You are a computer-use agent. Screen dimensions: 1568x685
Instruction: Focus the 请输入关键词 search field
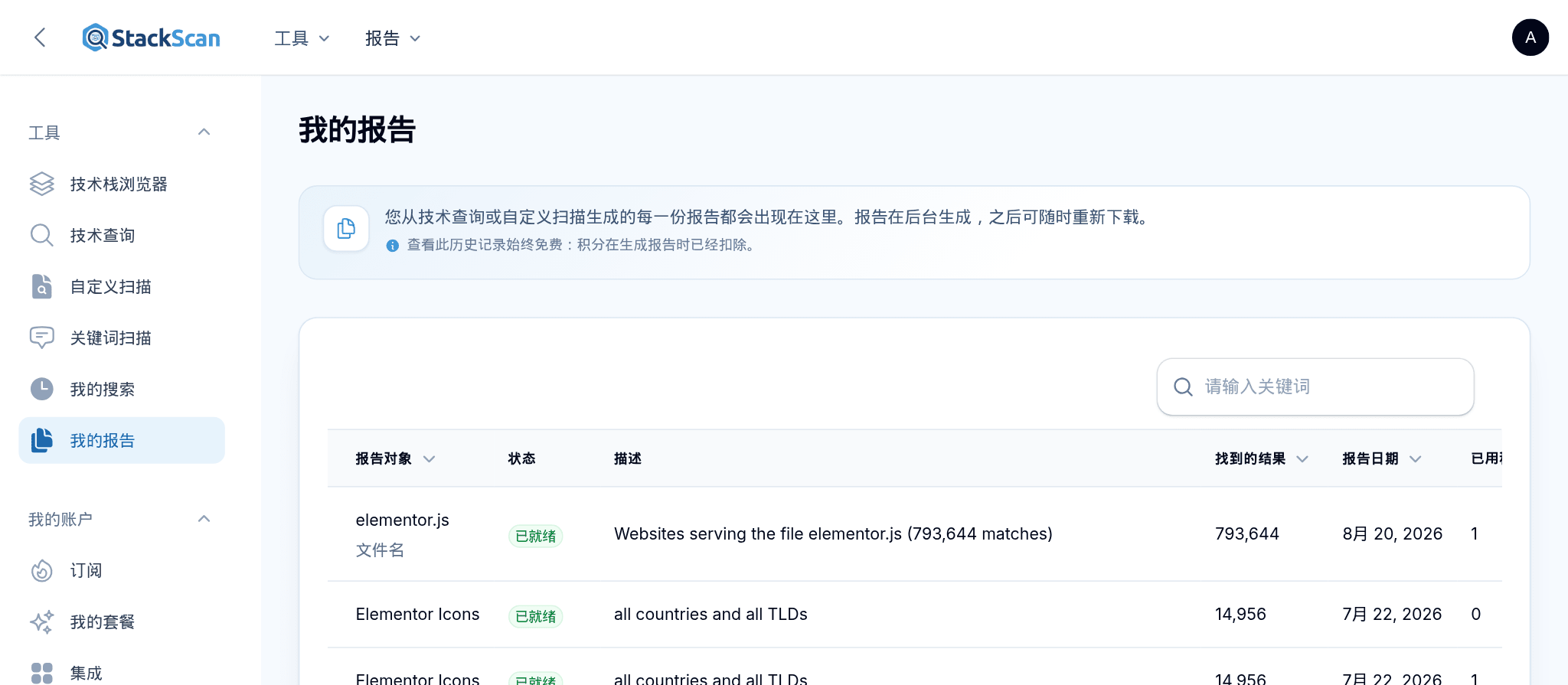[x=1315, y=387]
